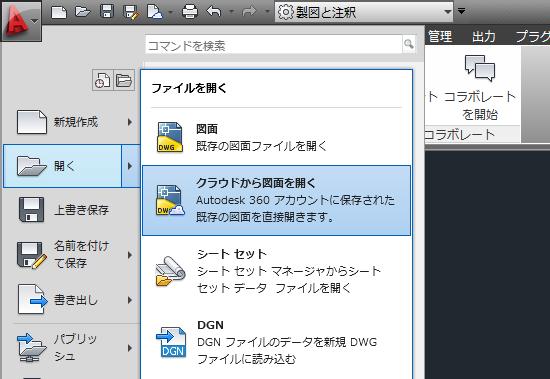Screen dimensions: 550x379
Task: Click the 開く folder icon in menu
Action: 32,166
